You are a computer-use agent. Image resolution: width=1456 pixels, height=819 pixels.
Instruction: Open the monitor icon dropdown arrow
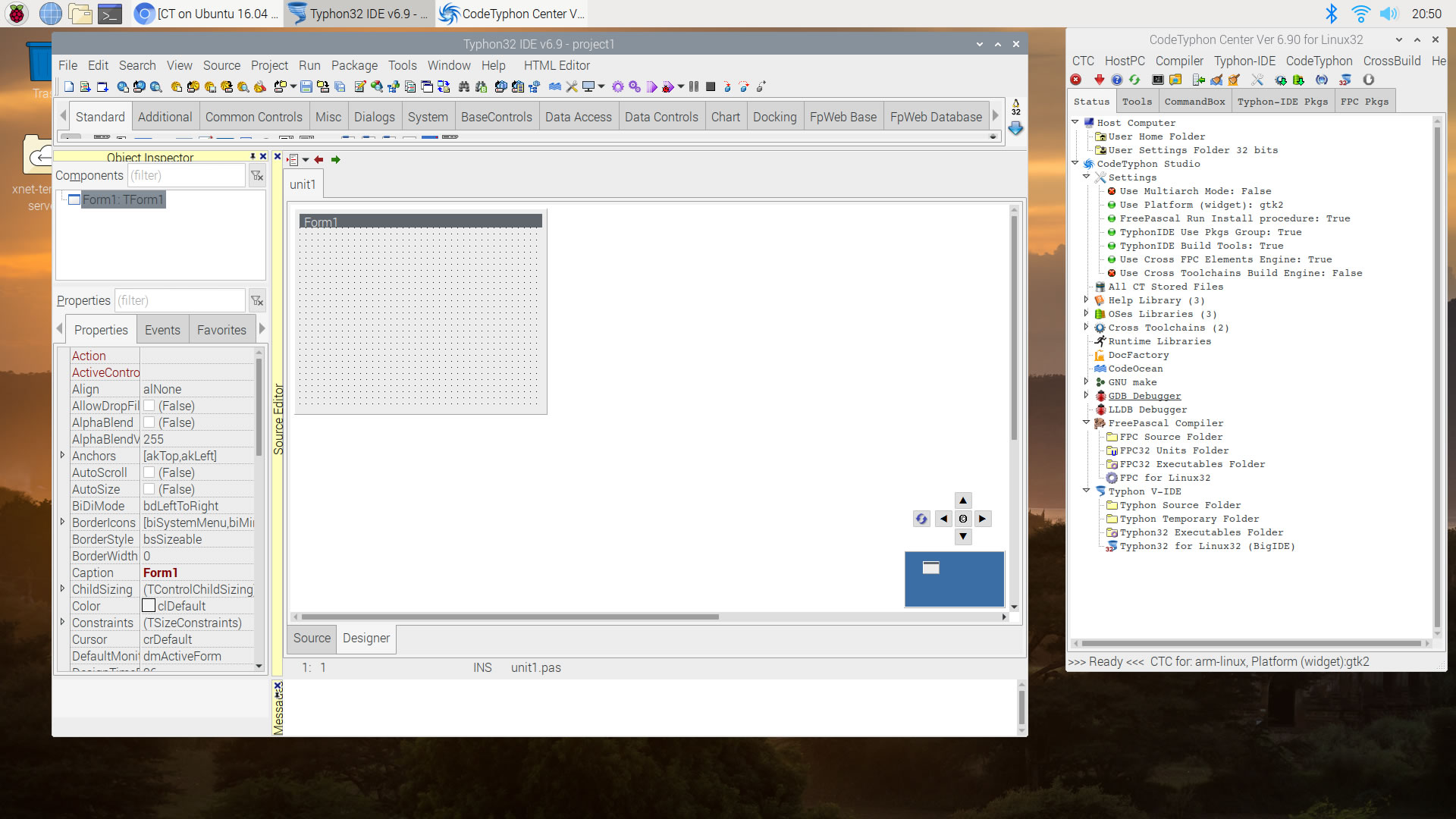tap(601, 87)
